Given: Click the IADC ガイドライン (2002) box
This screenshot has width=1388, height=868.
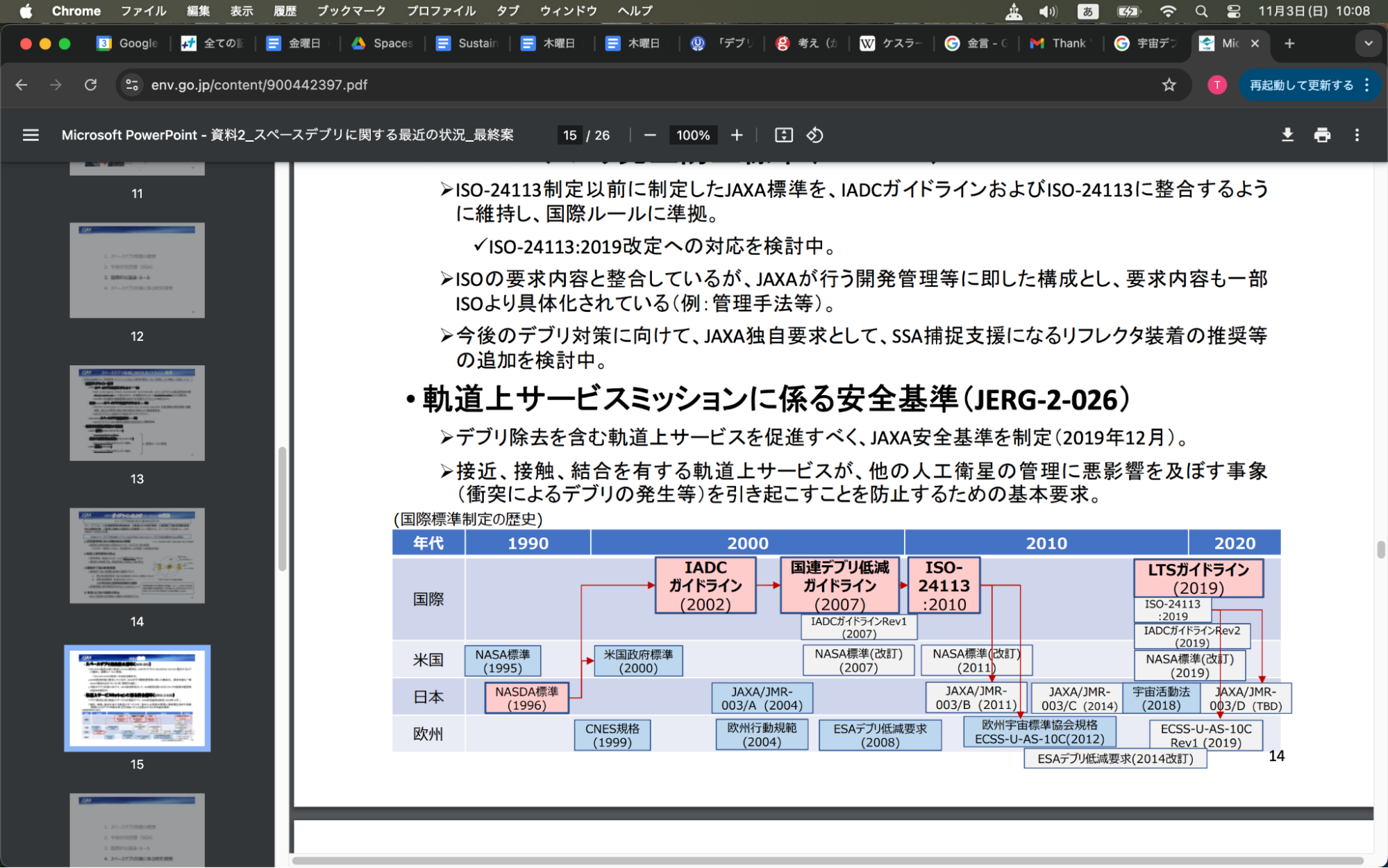Looking at the screenshot, I should tap(705, 585).
